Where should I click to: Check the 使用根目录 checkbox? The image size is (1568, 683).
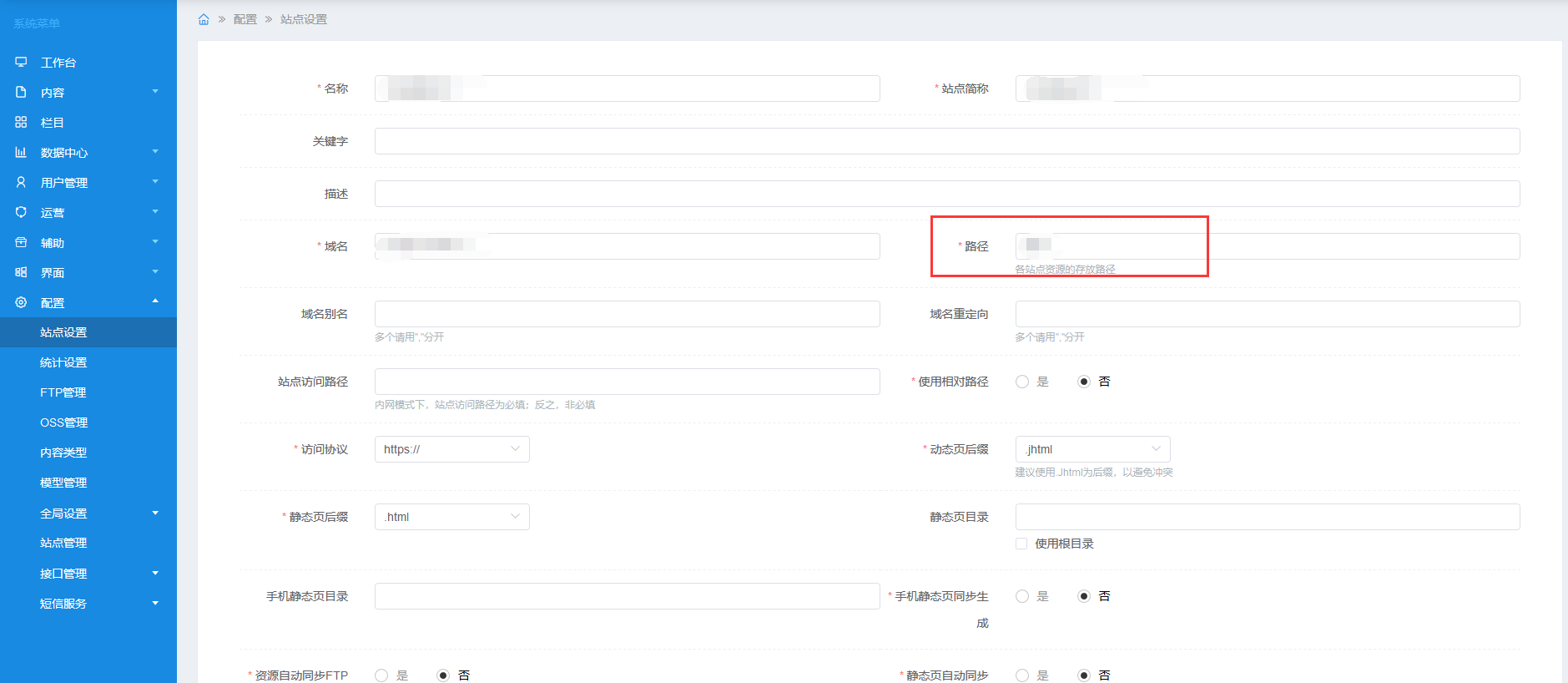coord(1021,544)
